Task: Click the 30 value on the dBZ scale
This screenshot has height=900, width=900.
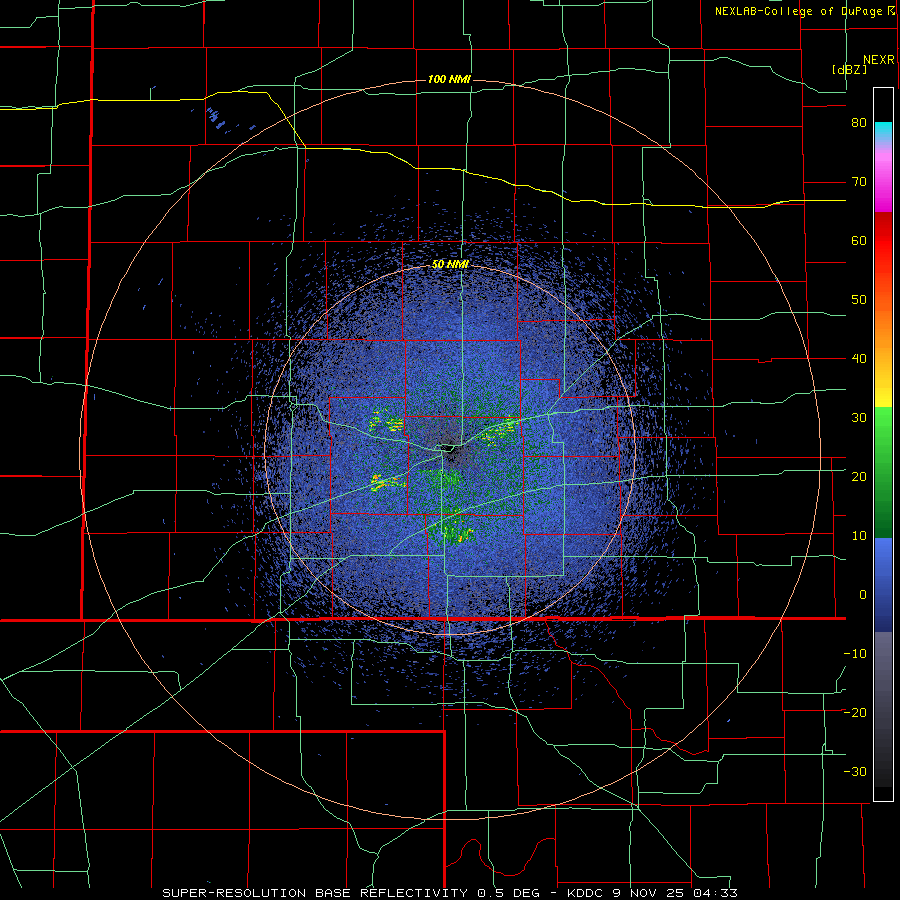Action: point(859,417)
